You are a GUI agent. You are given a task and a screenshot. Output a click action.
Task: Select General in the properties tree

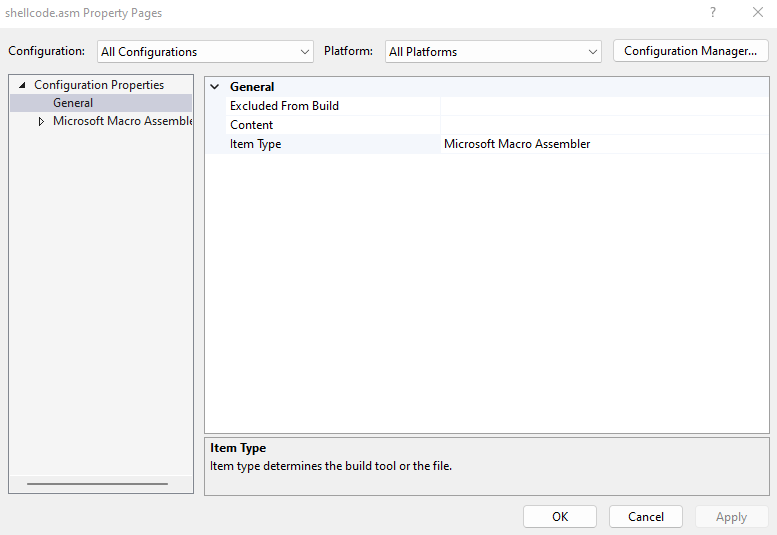73,103
